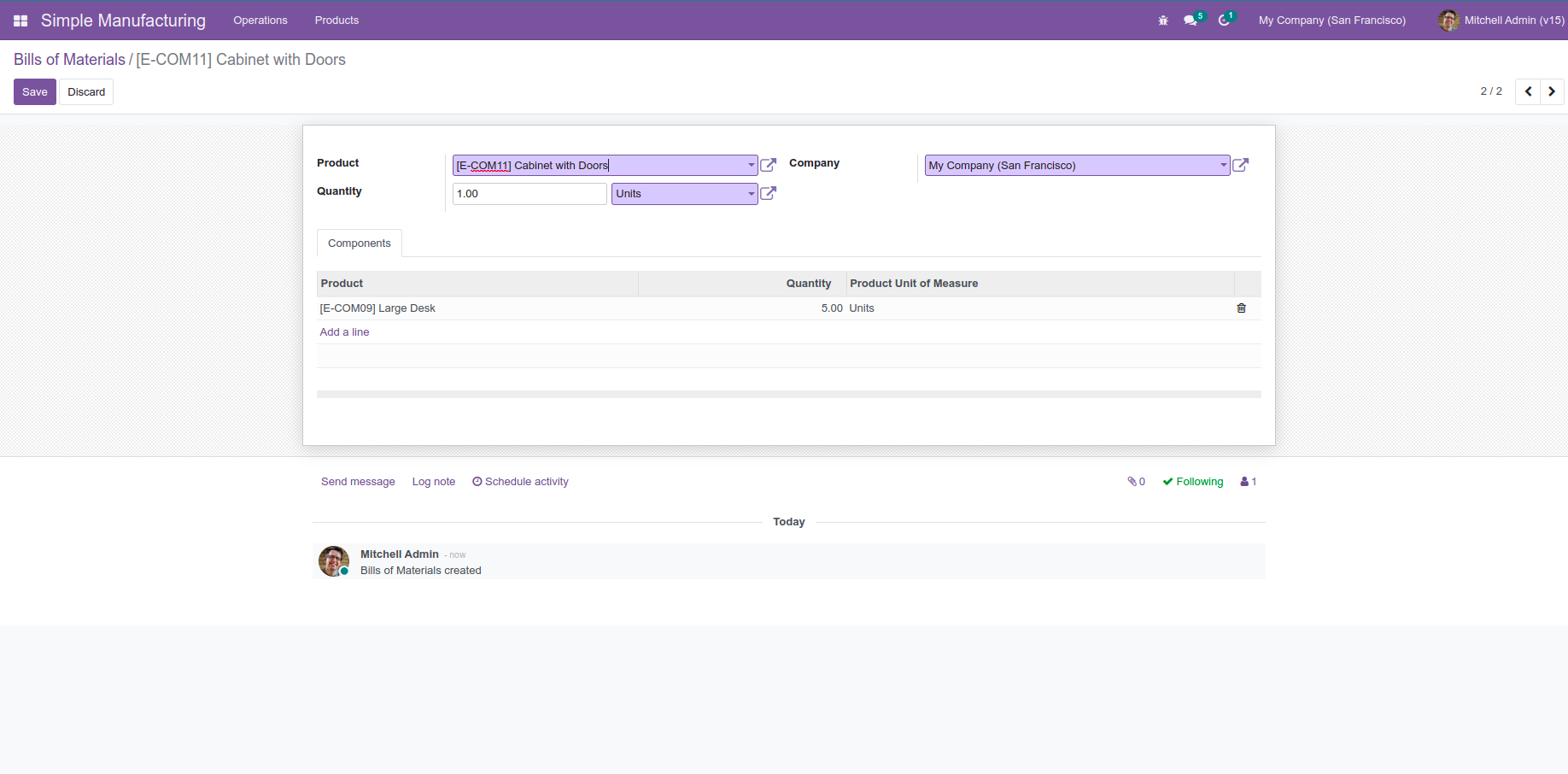
Task: Edit the 5.00 quantity cell
Action: click(x=742, y=308)
